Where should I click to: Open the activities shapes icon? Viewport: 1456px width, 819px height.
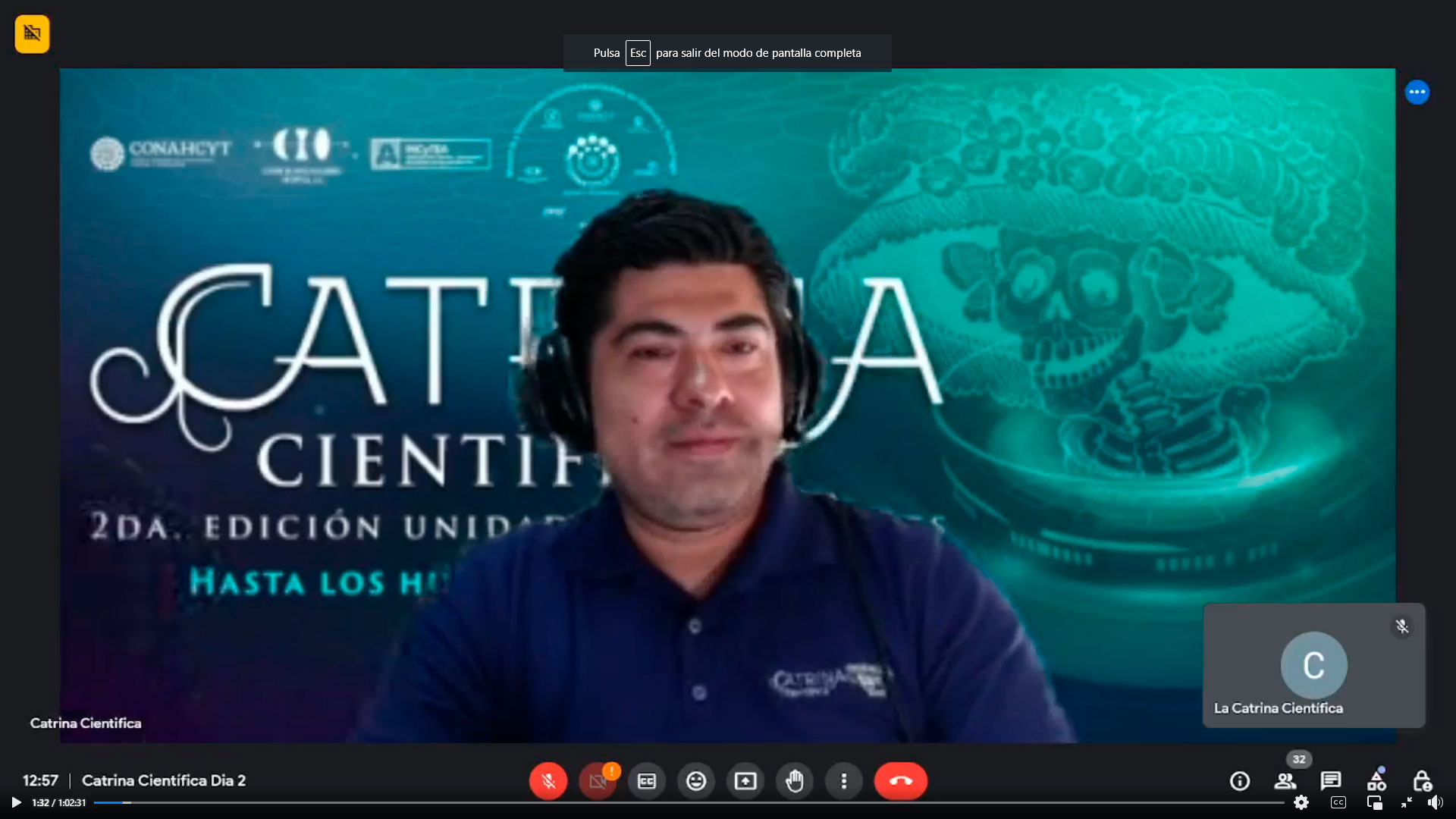(1376, 781)
